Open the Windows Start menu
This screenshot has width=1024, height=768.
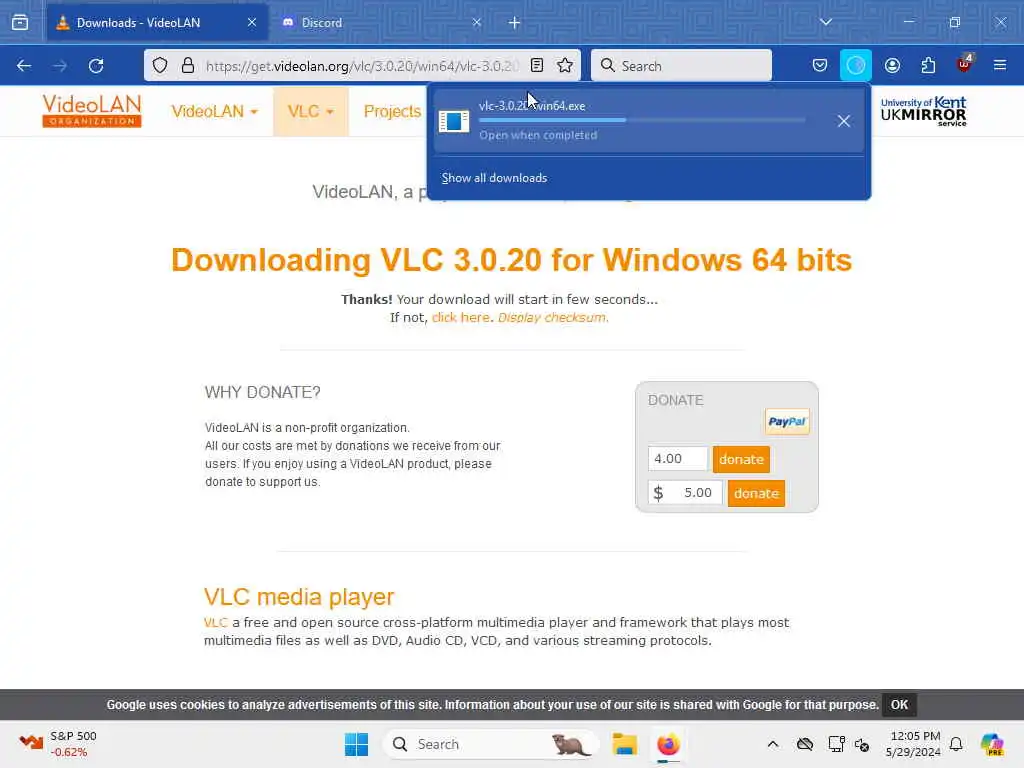(357, 744)
